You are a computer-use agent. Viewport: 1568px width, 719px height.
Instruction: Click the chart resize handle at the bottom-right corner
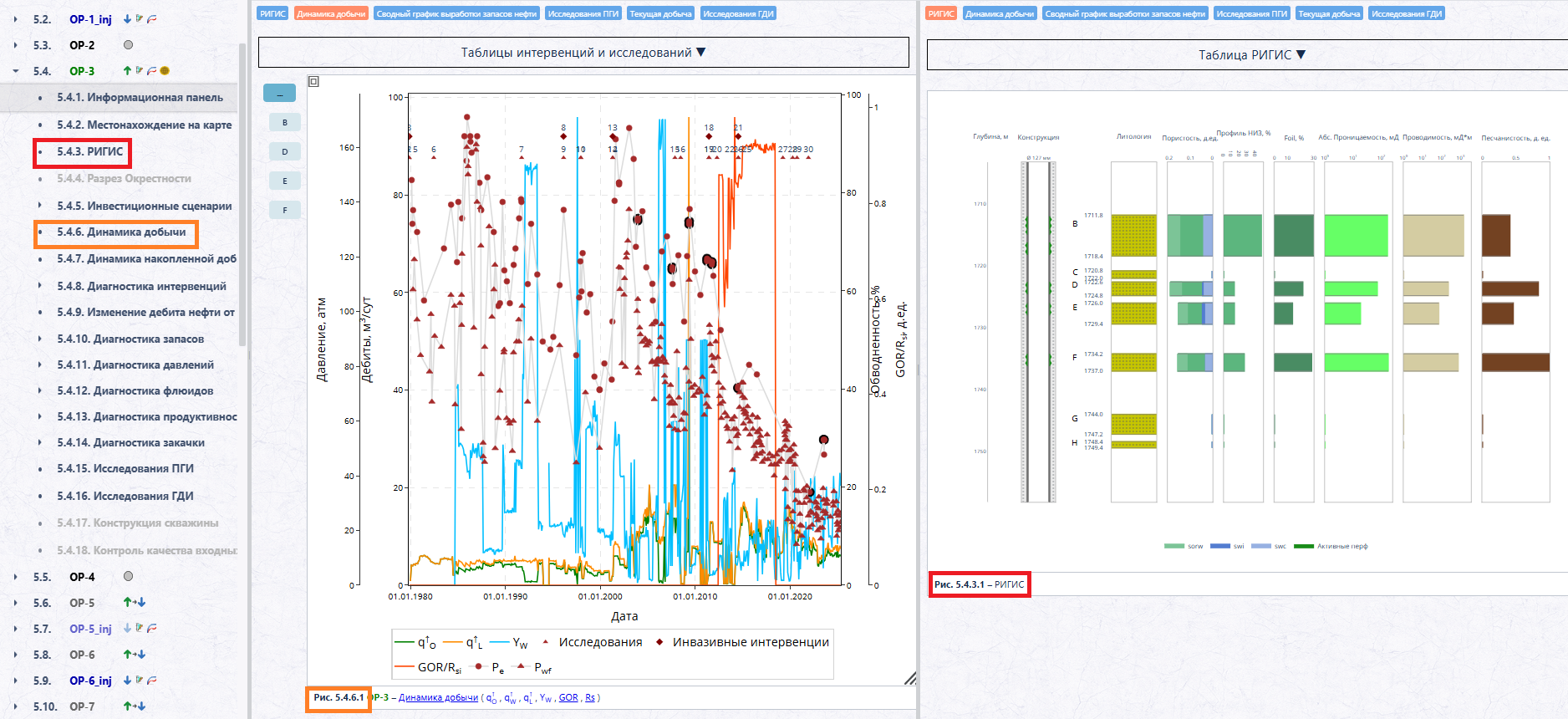pos(910,678)
